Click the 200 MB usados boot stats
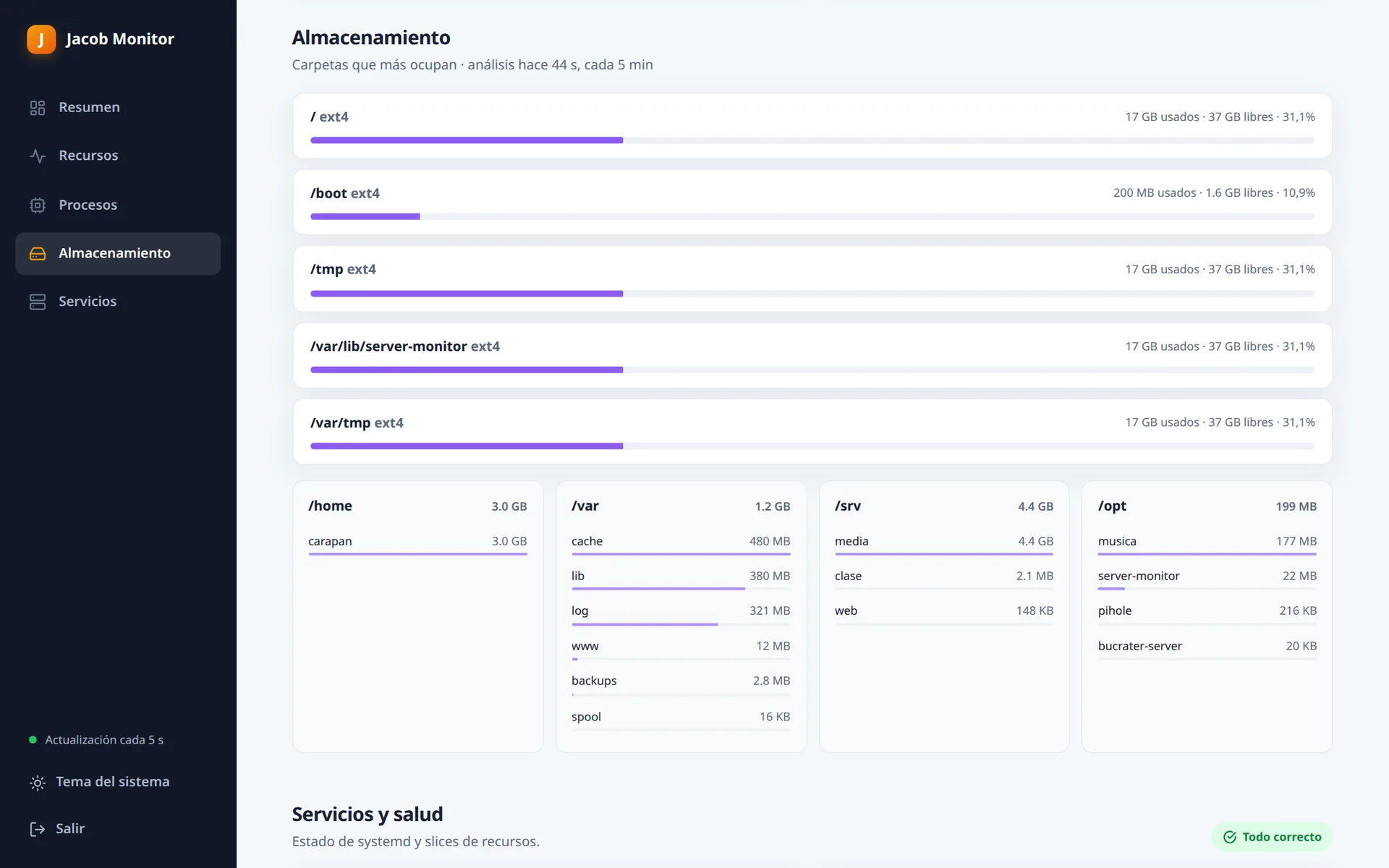Screen dimensions: 1389x868 (x=1214, y=193)
